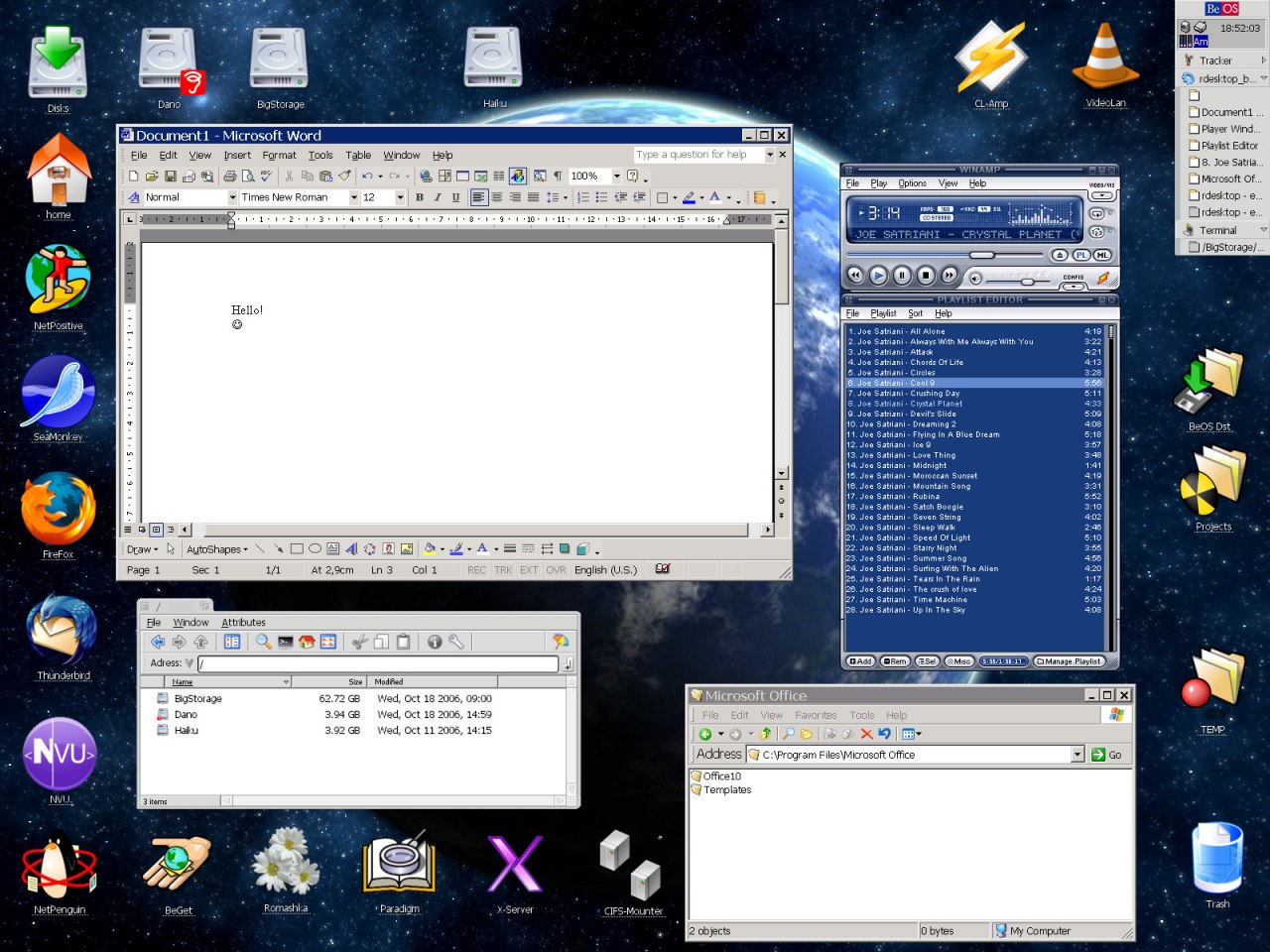The image size is (1270, 952).
Task: Toggle Align Left in Word toolbar
Action: (x=479, y=197)
